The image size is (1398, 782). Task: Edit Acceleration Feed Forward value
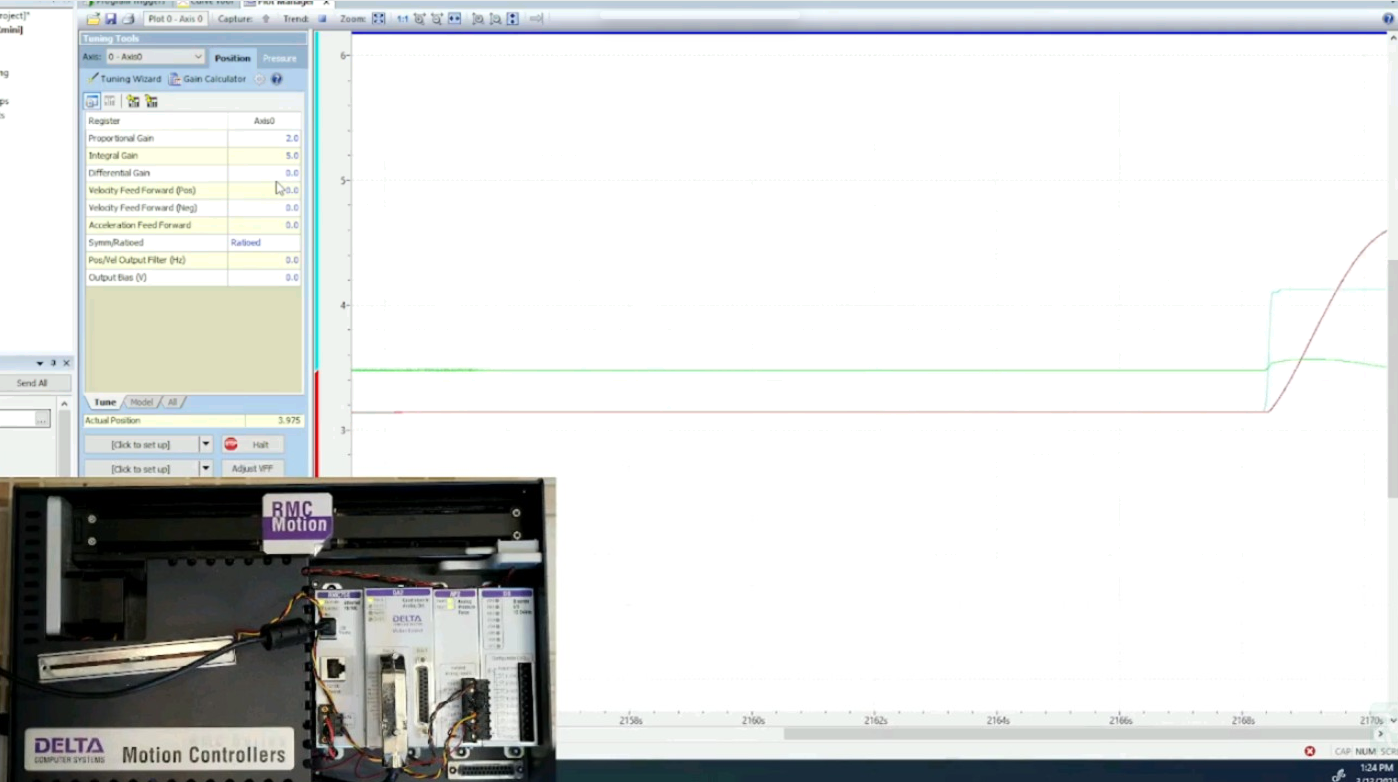click(x=264, y=225)
